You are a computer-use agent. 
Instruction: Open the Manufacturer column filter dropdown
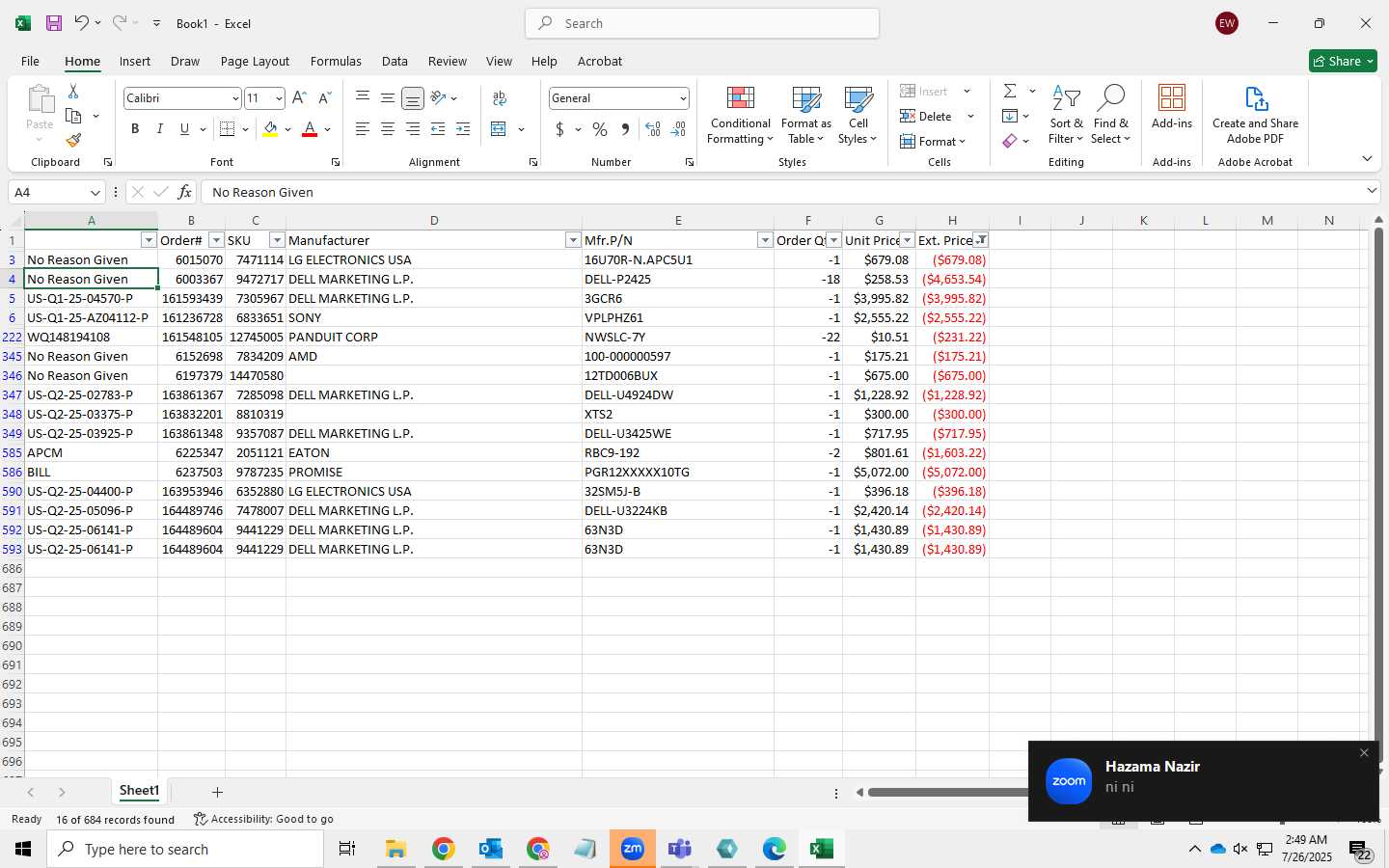click(573, 240)
